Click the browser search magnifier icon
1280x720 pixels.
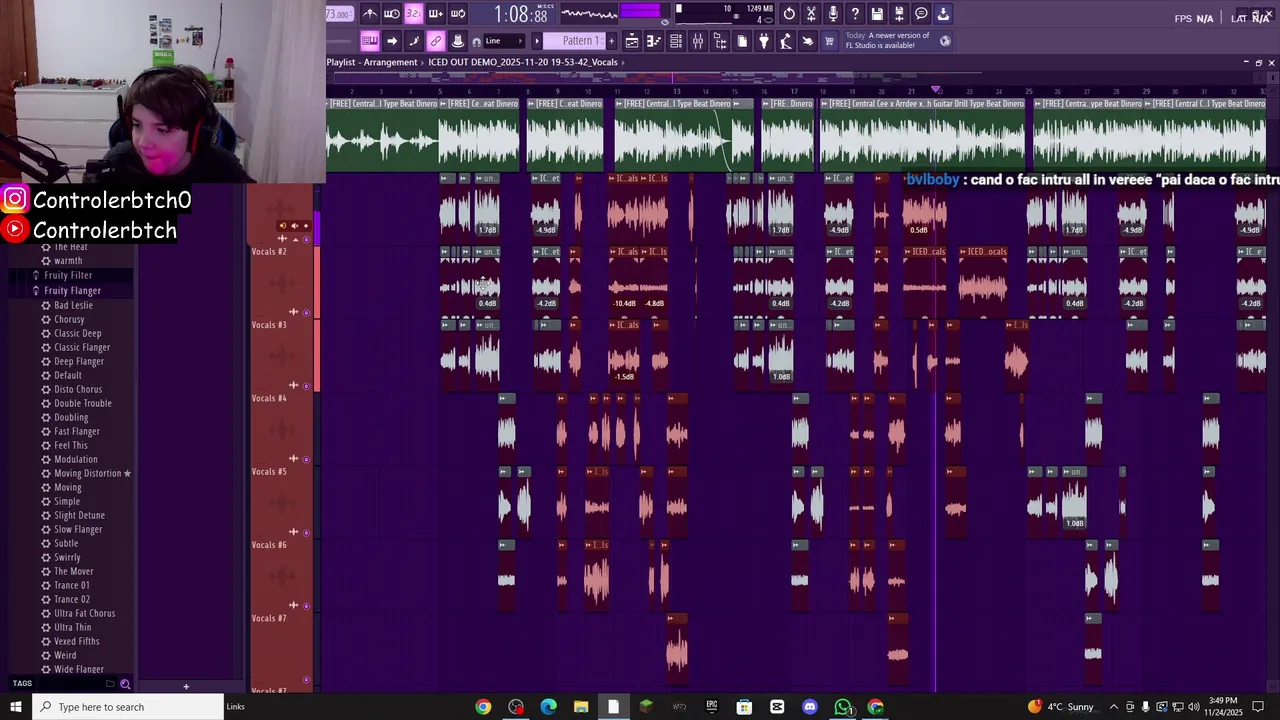(x=125, y=684)
